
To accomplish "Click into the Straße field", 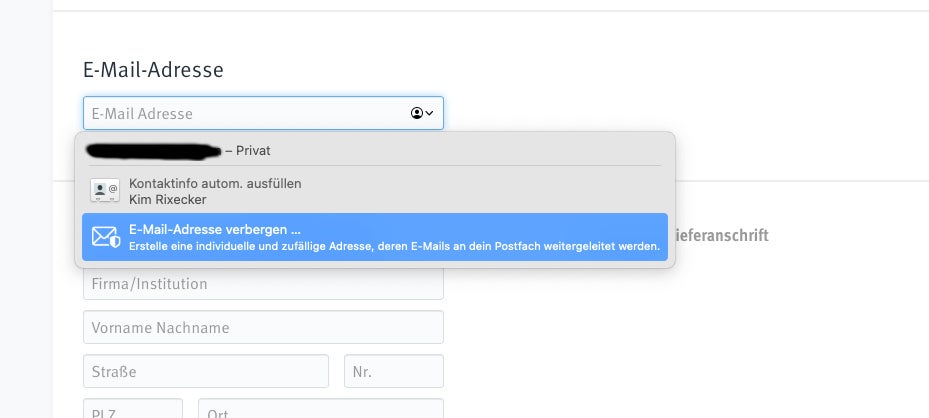I will point(206,371).
